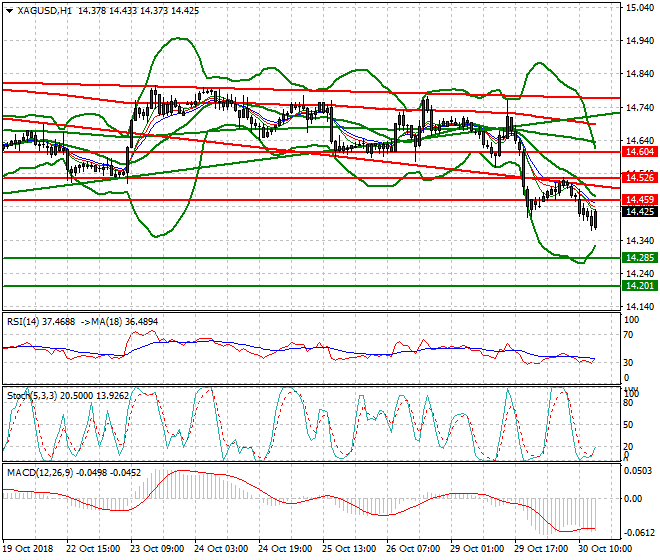The width and height of the screenshot is (660, 560).
Task: Click the black 14.425 current price tag
Action: pos(638,212)
